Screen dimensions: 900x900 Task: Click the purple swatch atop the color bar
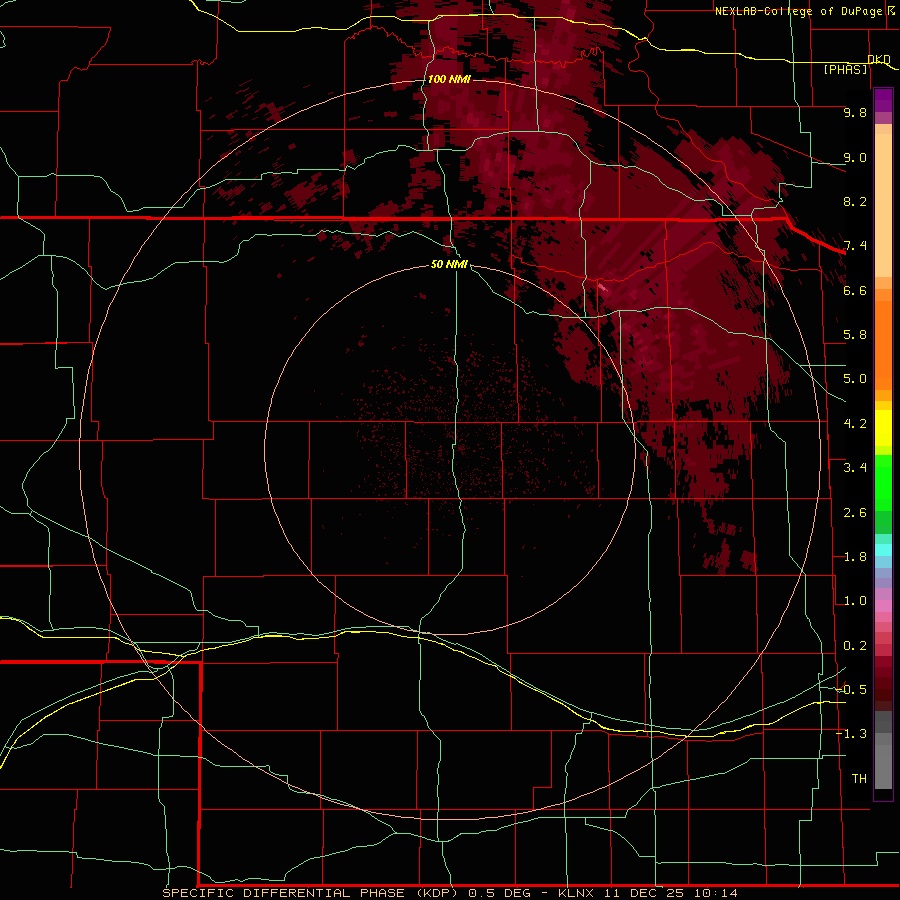[x=883, y=100]
